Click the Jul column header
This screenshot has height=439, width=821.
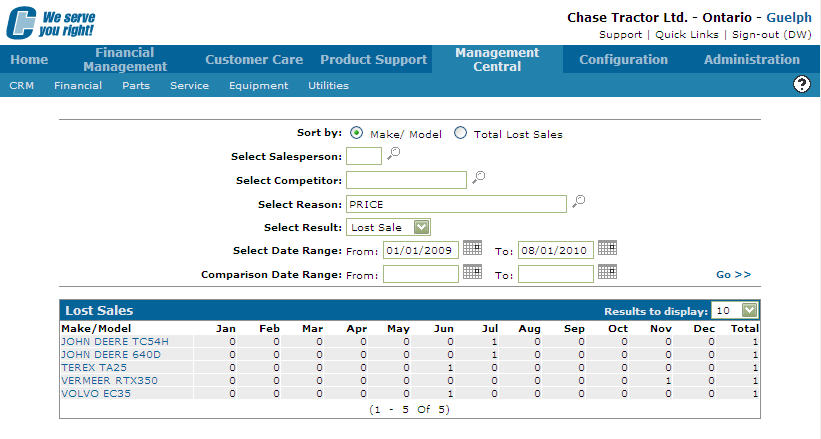[490, 328]
